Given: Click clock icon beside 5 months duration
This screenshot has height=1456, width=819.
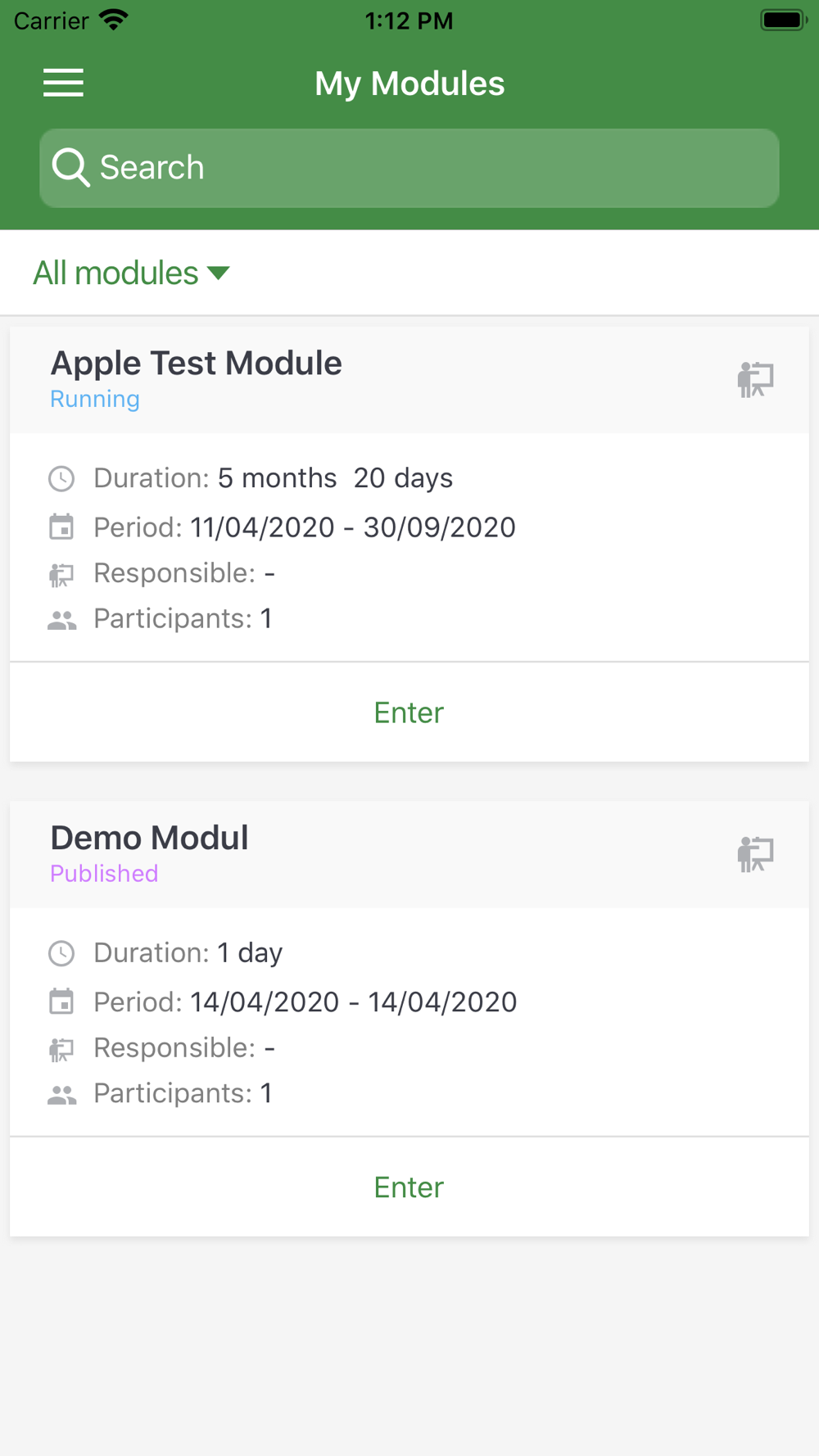Looking at the screenshot, I should 61,478.
